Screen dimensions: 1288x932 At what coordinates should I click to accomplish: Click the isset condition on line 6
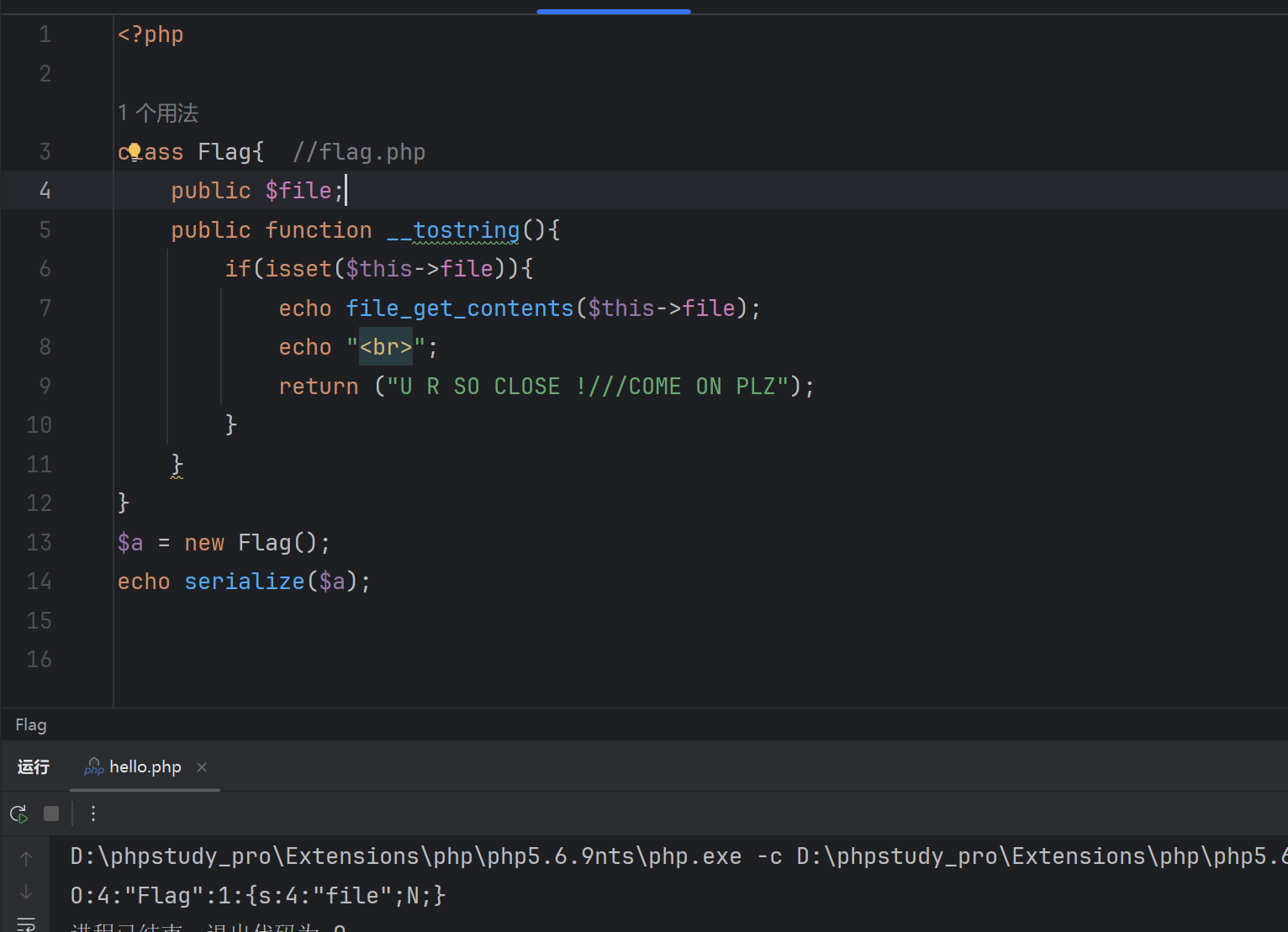[x=379, y=269]
